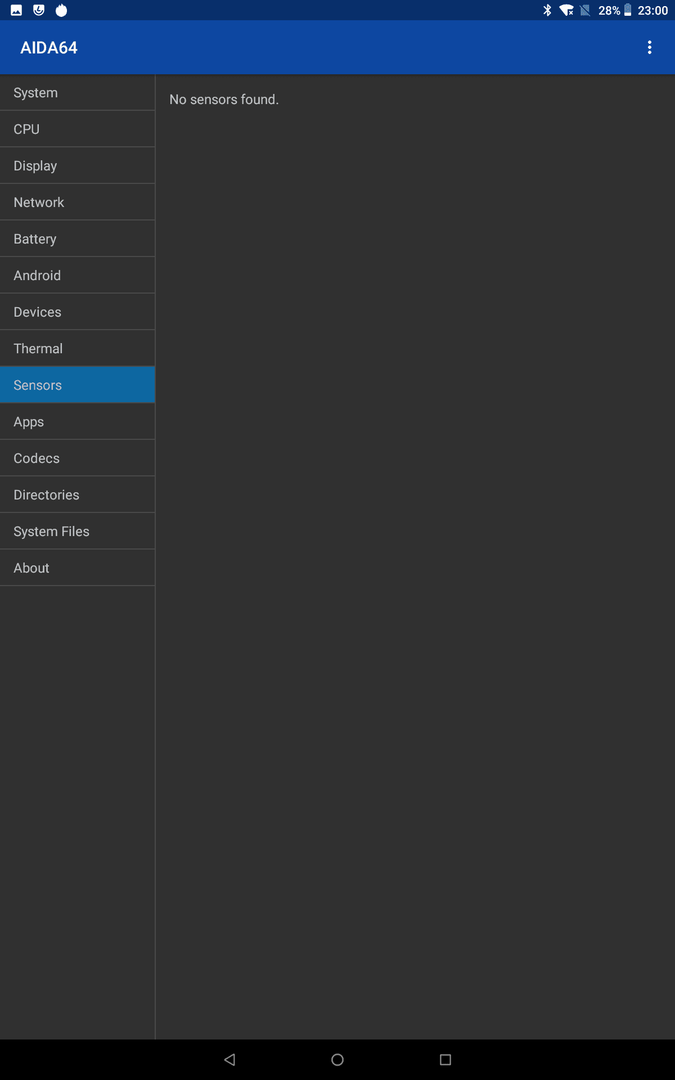The height and width of the screenshot is (1080, 675).
Task: Tap the round fruit-shaped notification icon
Action: pyautogui.click(x=61, y=10)
